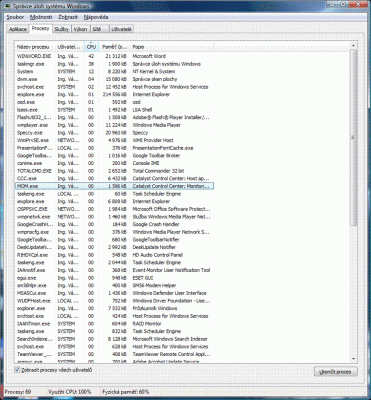Sort by the Paměť column header
371x400 pixels.
[114, 47]
